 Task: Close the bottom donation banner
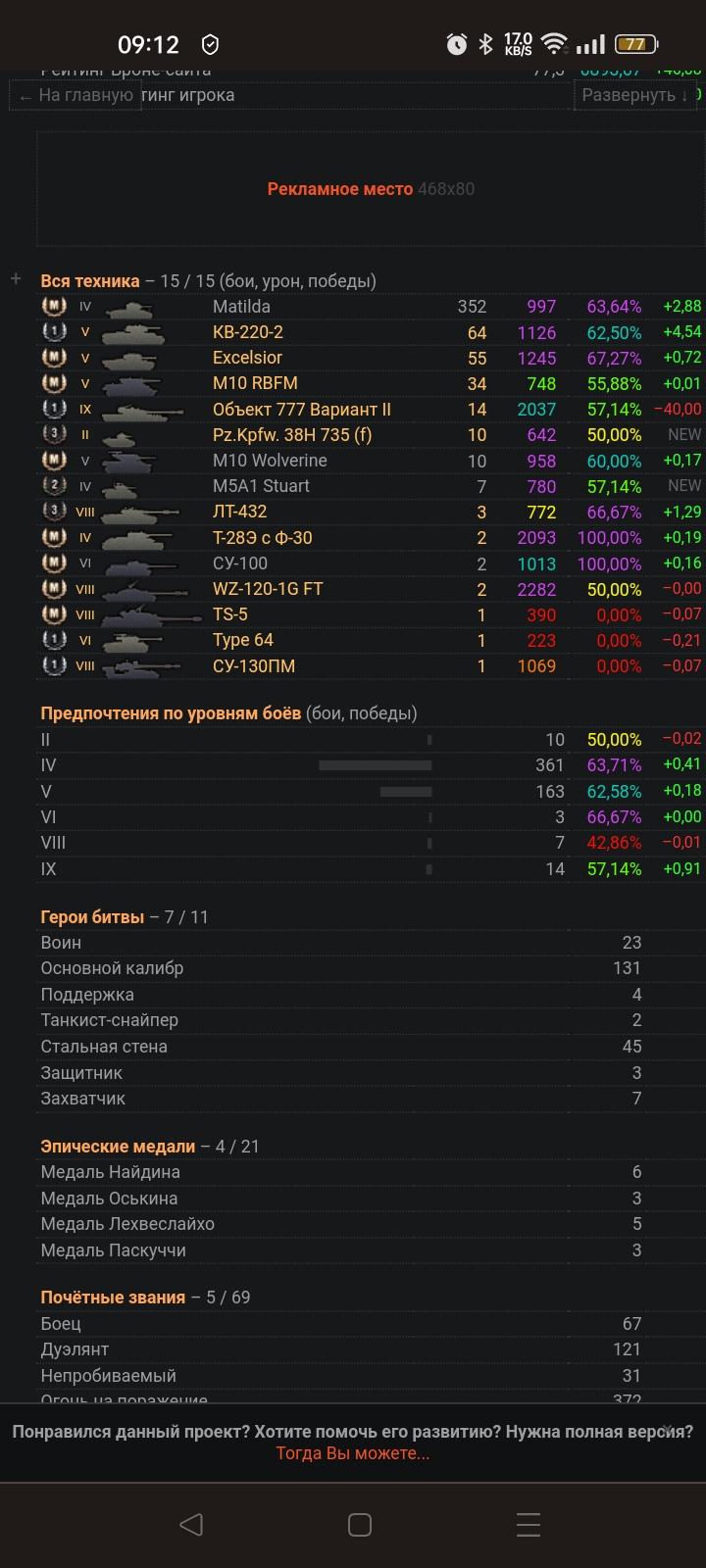[668, 1430]
